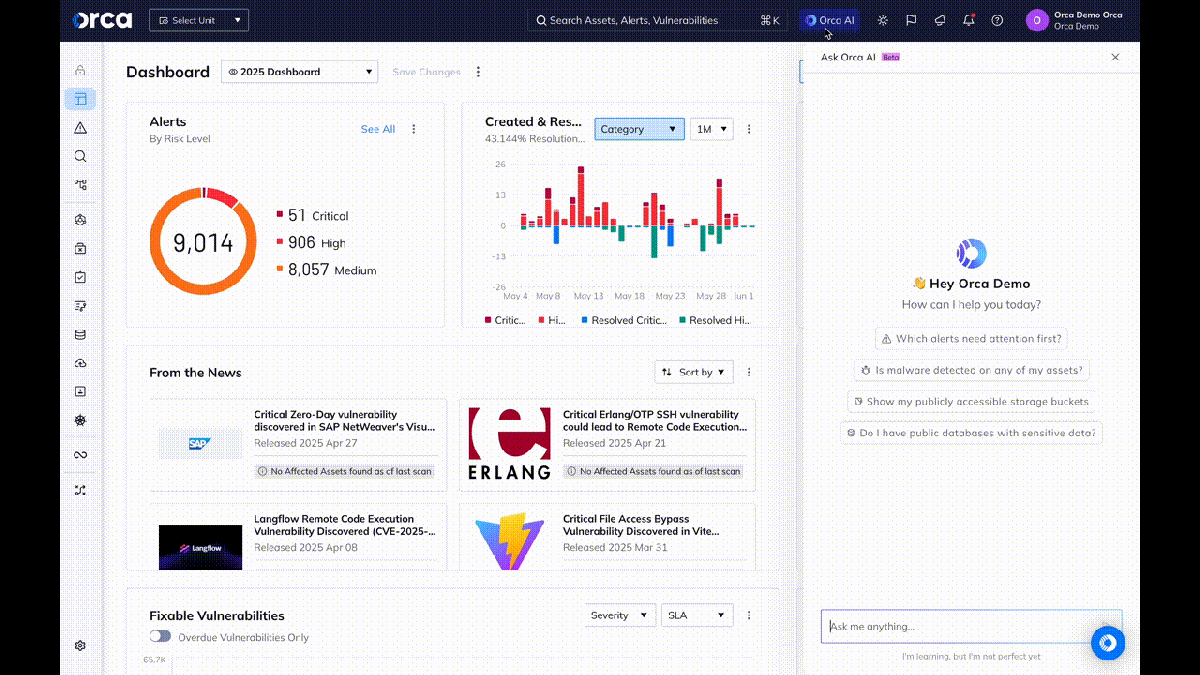Image resolution: width=1200 pixels, height=675 pixels.
Task: Open Alerts widget three-dot menu
Action: (x=414, y=129)
